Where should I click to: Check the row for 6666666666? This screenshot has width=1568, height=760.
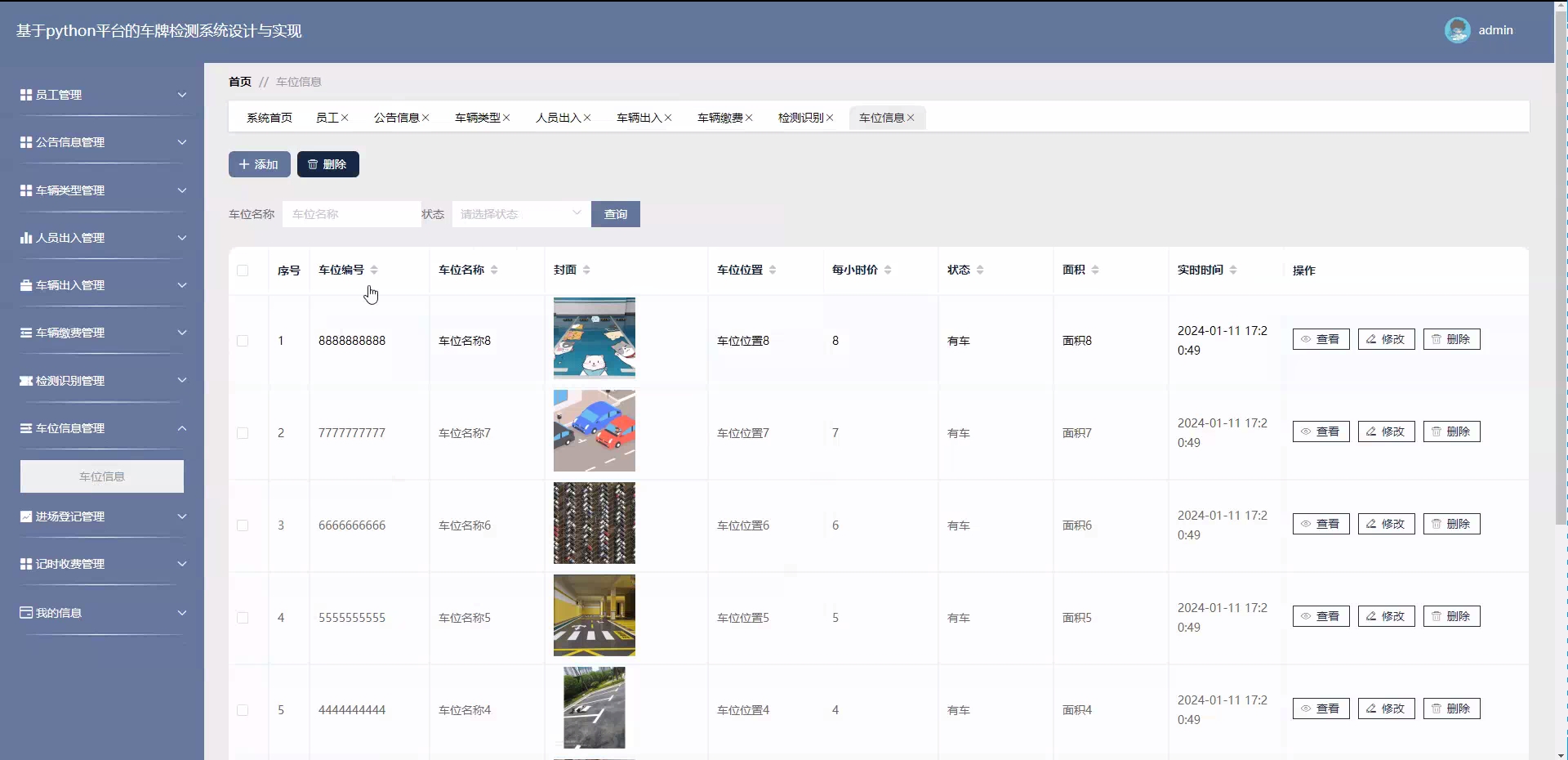[243, 525]
